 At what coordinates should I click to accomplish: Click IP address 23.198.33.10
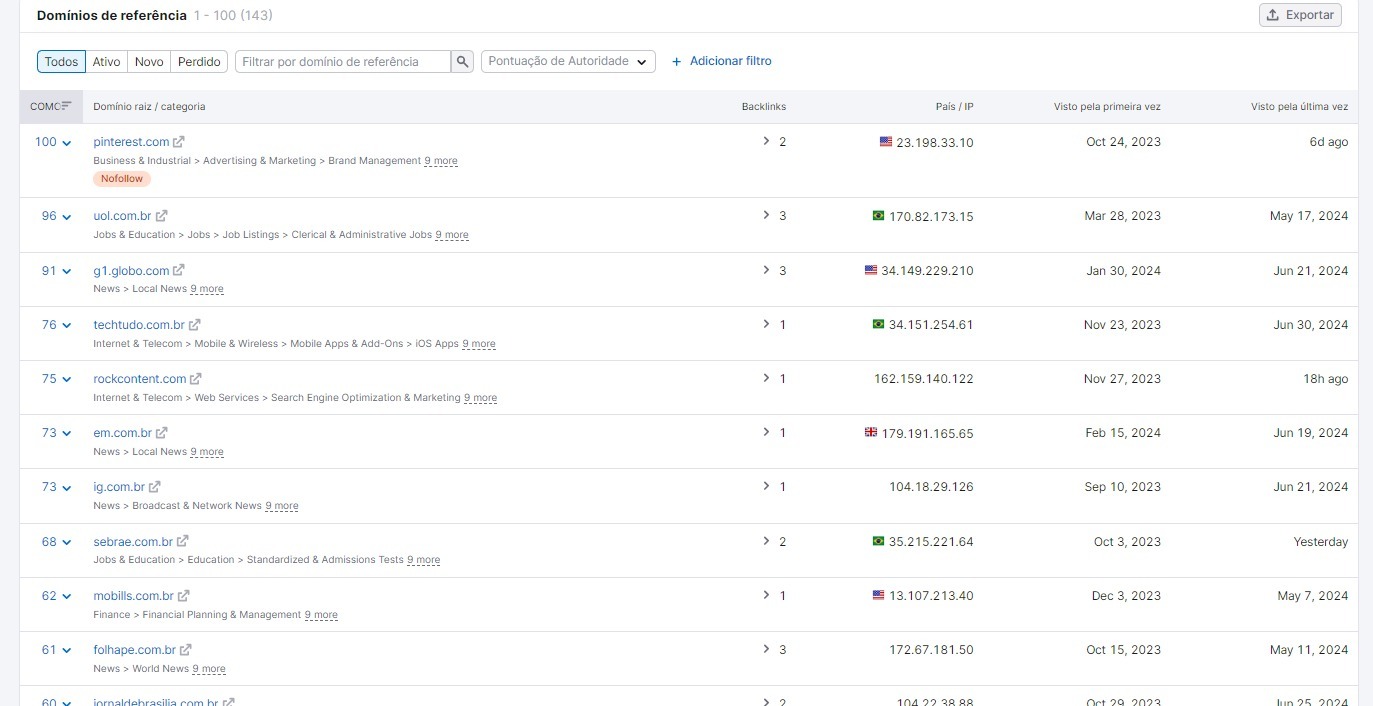(935, 143)
